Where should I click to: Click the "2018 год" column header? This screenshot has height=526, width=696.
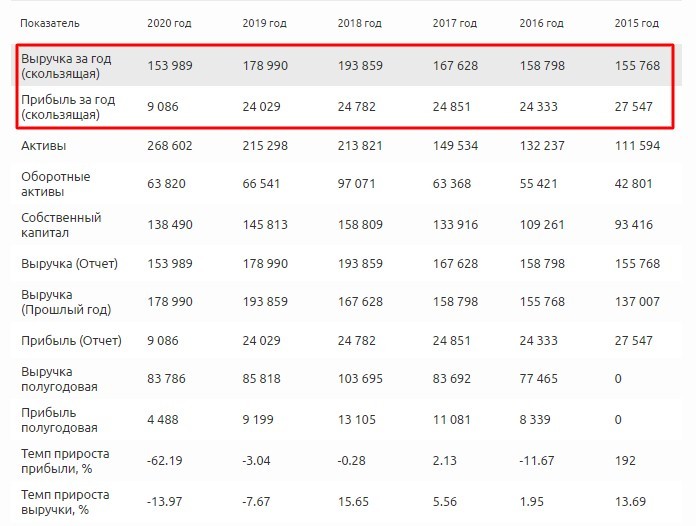point(360,22)
